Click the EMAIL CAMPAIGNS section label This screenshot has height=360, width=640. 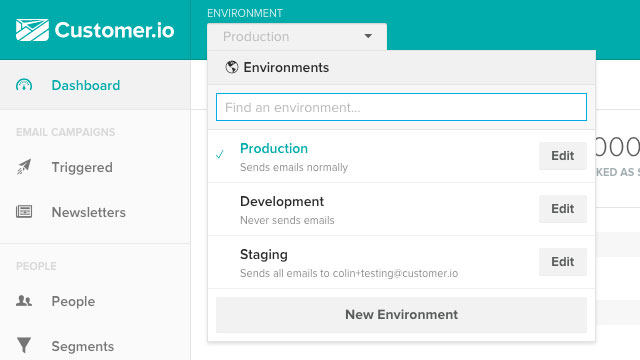pyautogui.click(x=66, y=132)
